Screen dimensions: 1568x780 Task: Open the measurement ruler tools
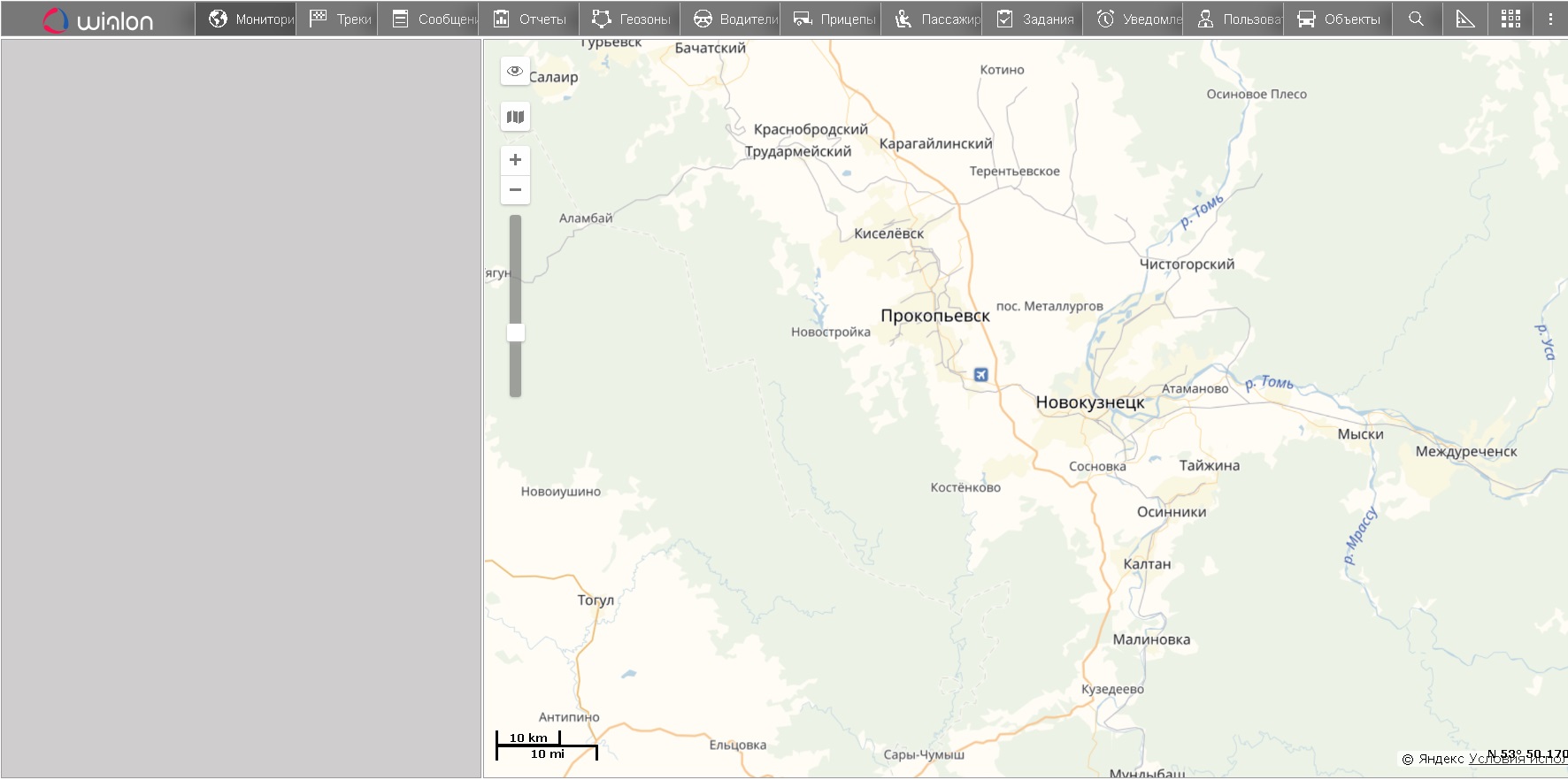(x=1465, y=19)
